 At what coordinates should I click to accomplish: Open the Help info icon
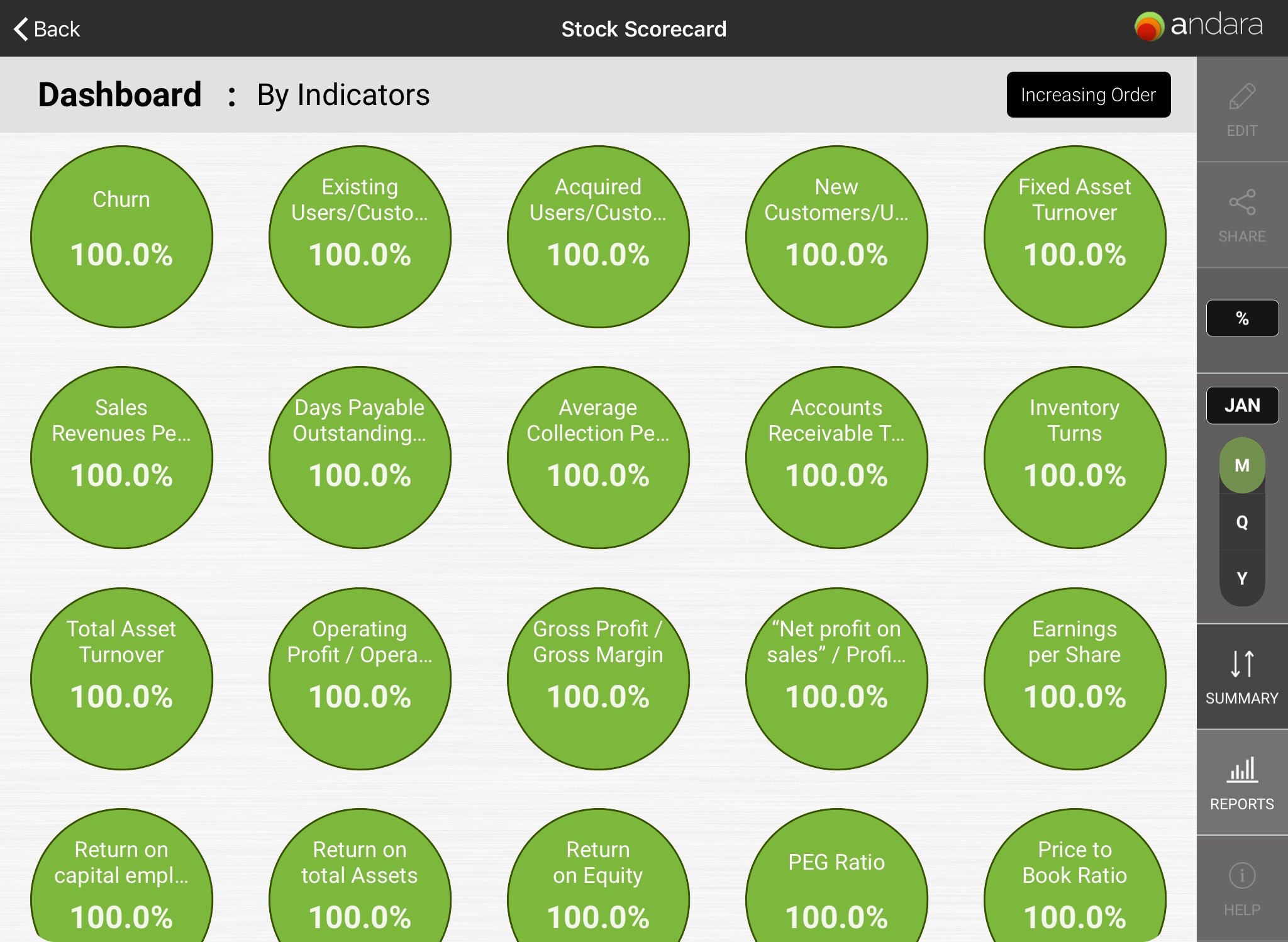pyautogui.click(x=1241, y=876)
